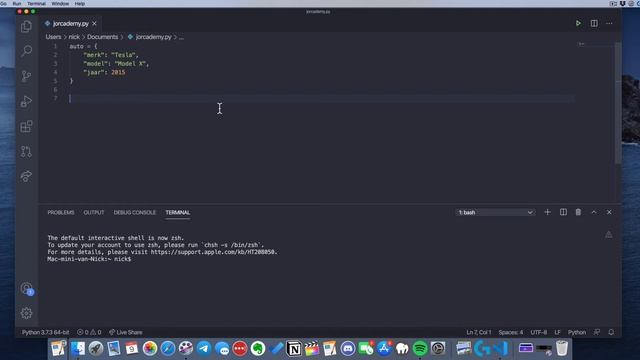Switch to the Problems tab
The width and height of the screenshot is (640, 360).
click(61, 213)
